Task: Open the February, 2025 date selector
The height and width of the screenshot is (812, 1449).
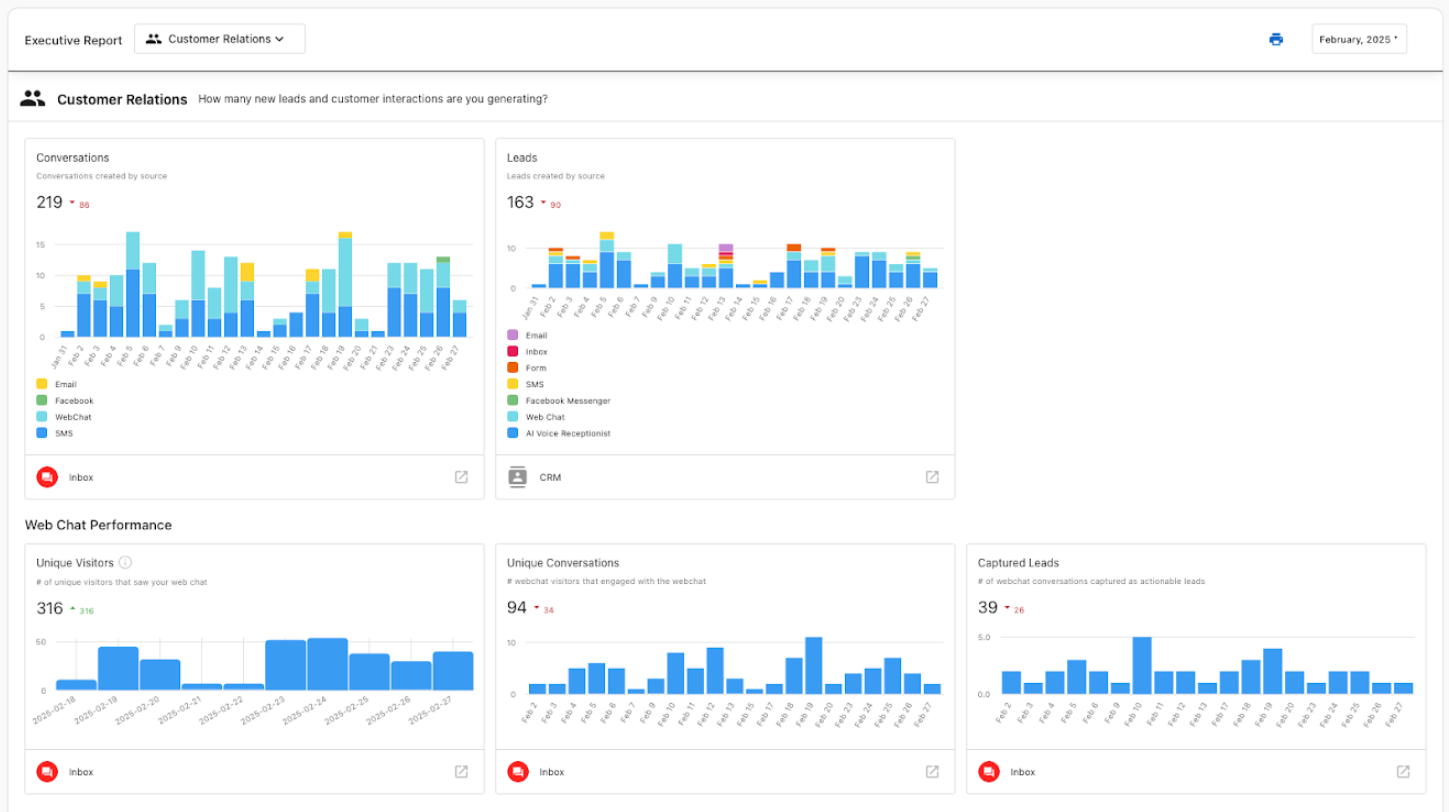Action: (1358, 39)
